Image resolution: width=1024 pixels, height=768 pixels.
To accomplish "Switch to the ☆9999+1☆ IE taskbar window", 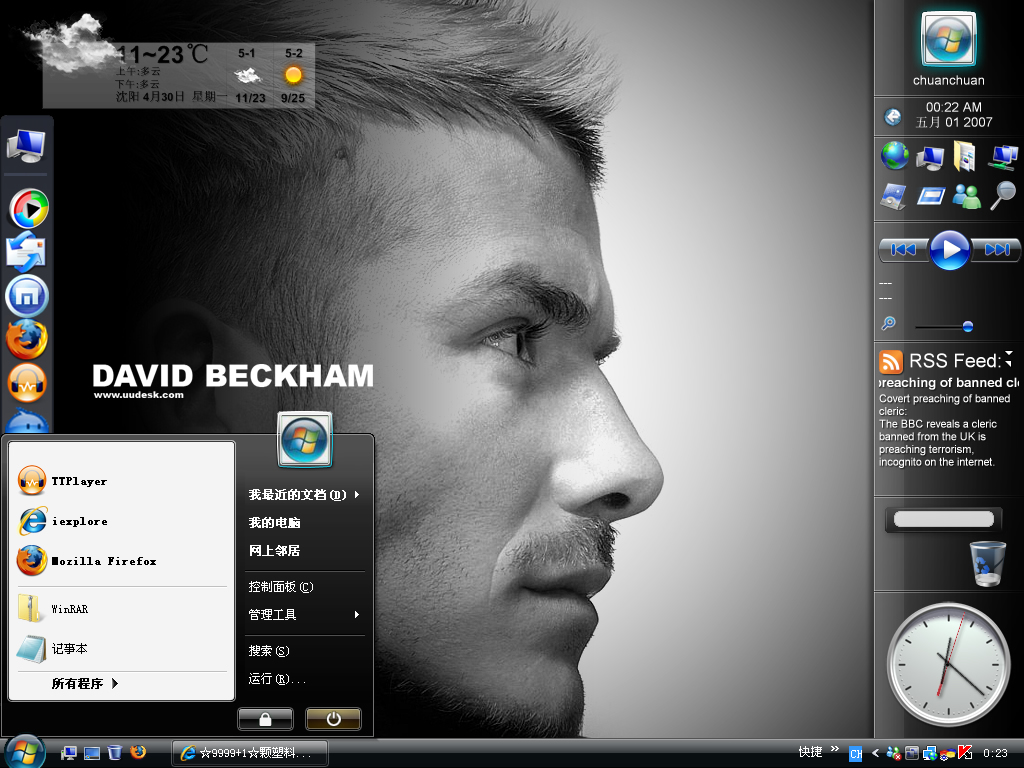I will coord(249,753).
